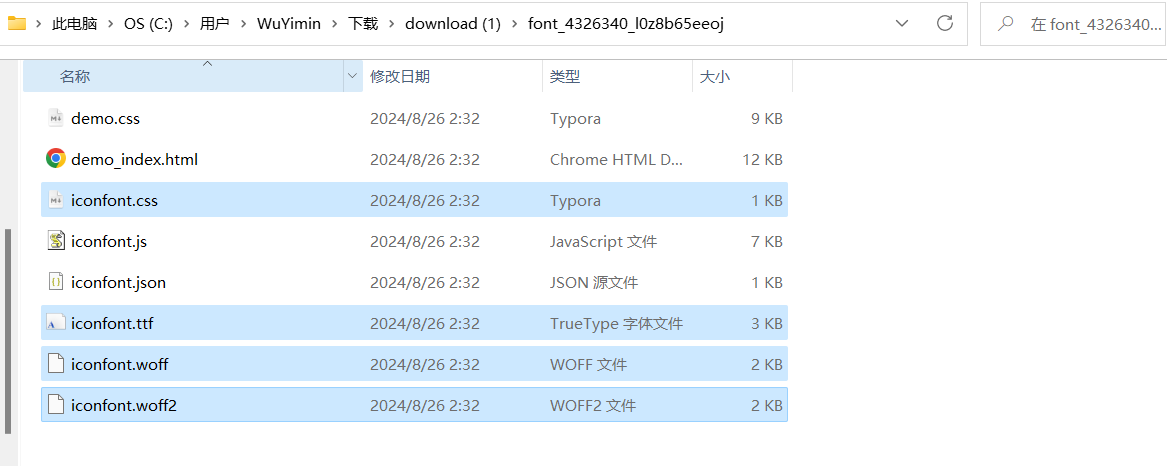Go to WuYimin folder in breadcrumb
This screenshot has height=466, width=1167.
(288, 23)
